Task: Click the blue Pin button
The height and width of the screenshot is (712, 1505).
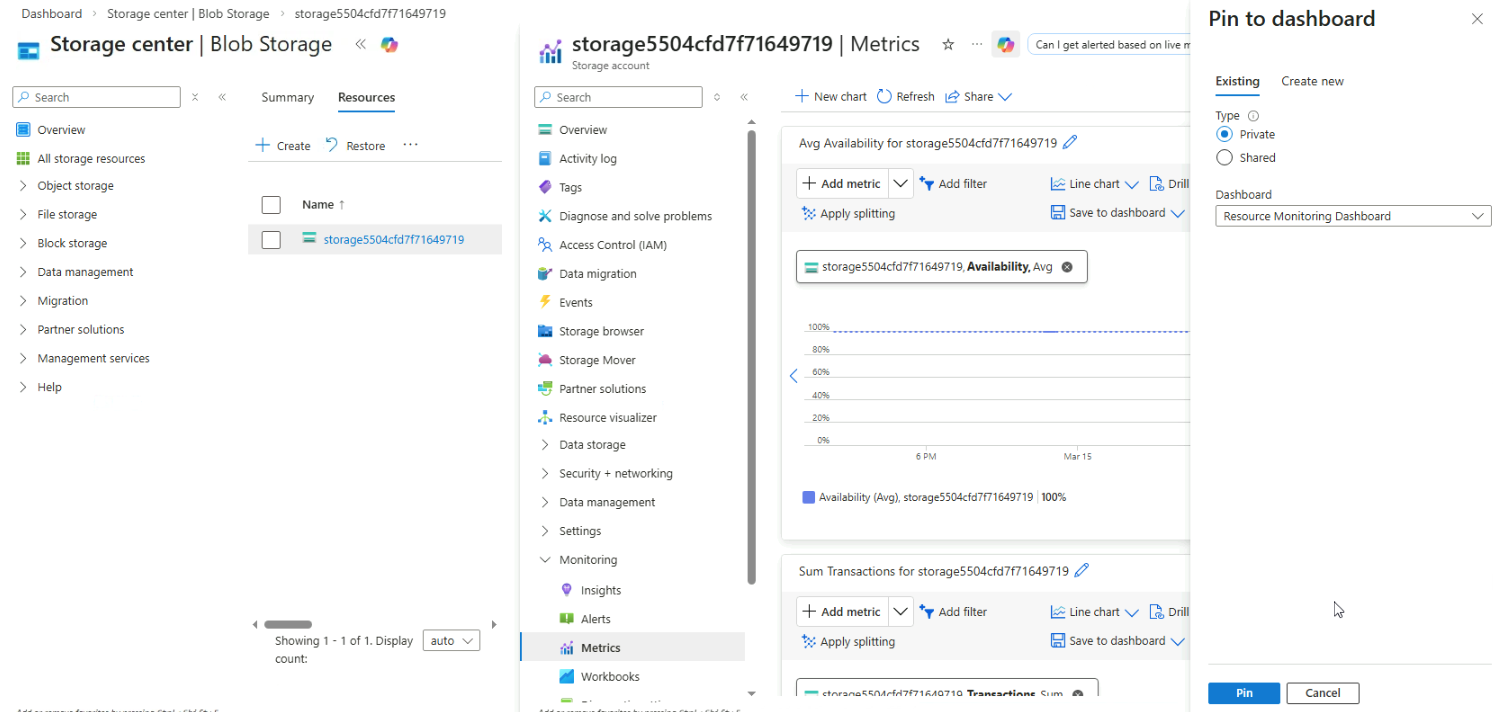Action: click(x=1243, y=693)
